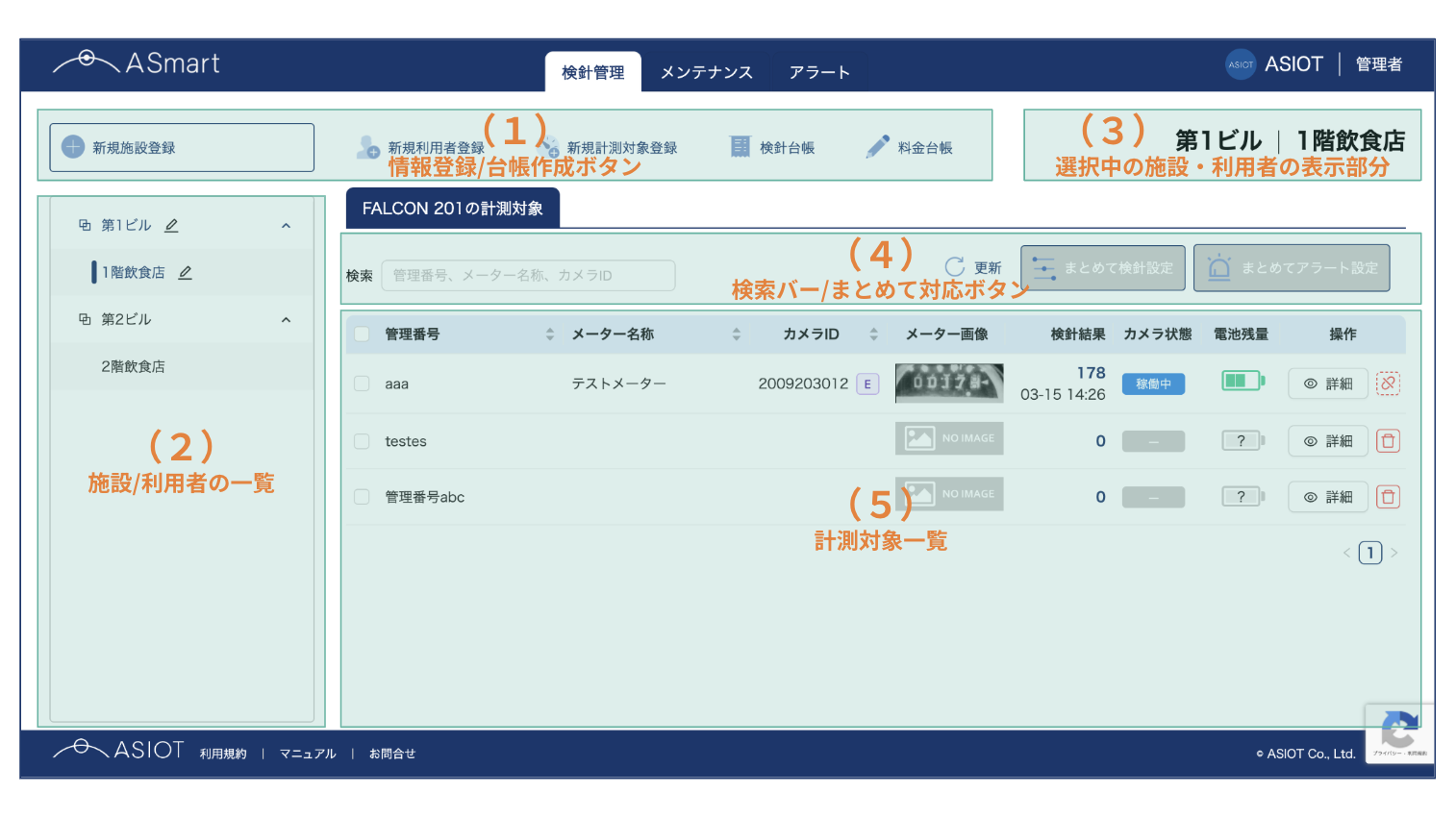Viewport: 1456px width, 817px height.
Task: Open the aaa meter image thumbnail
Action: [x=949, y=383]
